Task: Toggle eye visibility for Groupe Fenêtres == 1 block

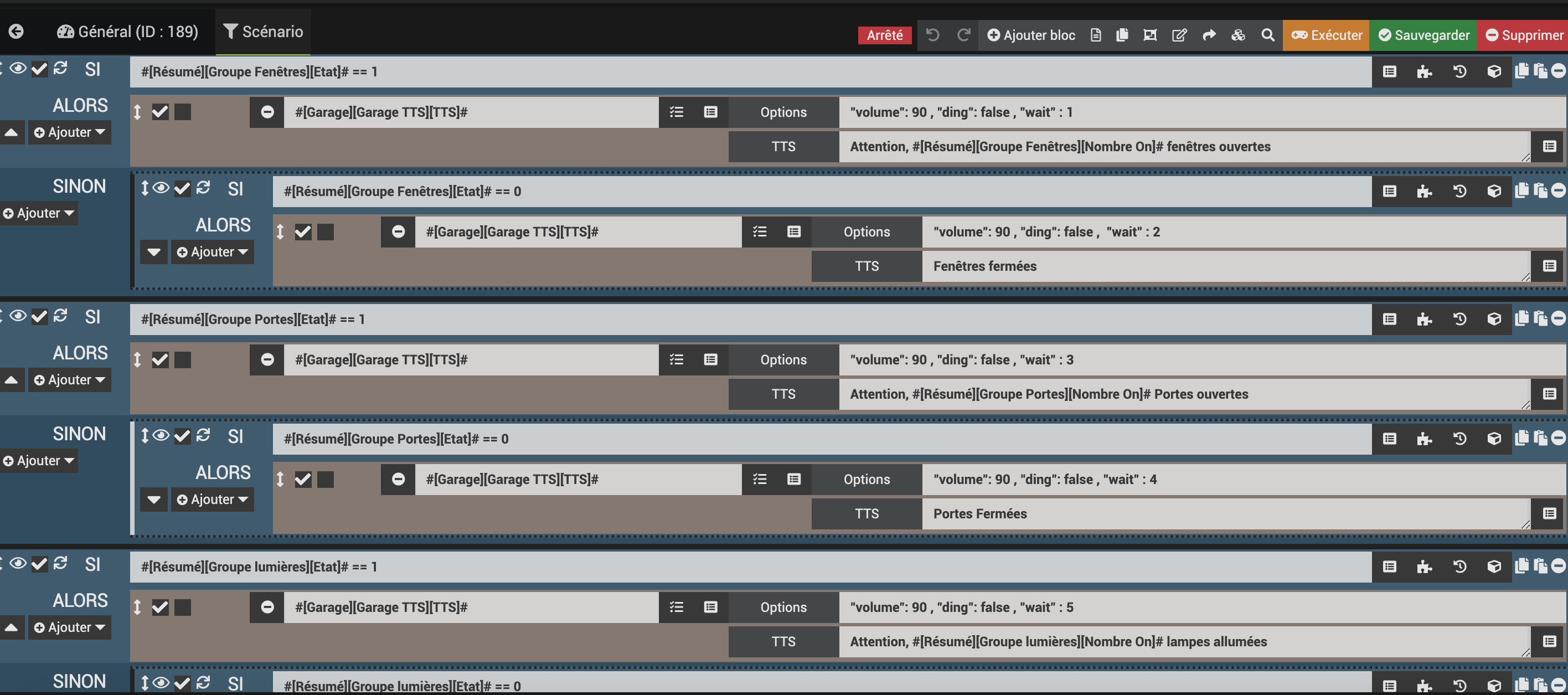Action: 18,69
